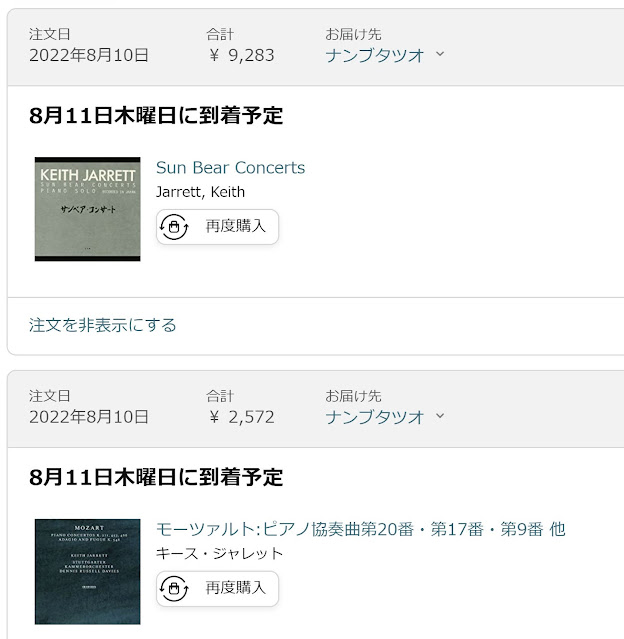The width and height of the screenshot is (624, 639).
Task: Click the 再度購入 button text for Sun Bear Concerts
Action: click(236, 226)
